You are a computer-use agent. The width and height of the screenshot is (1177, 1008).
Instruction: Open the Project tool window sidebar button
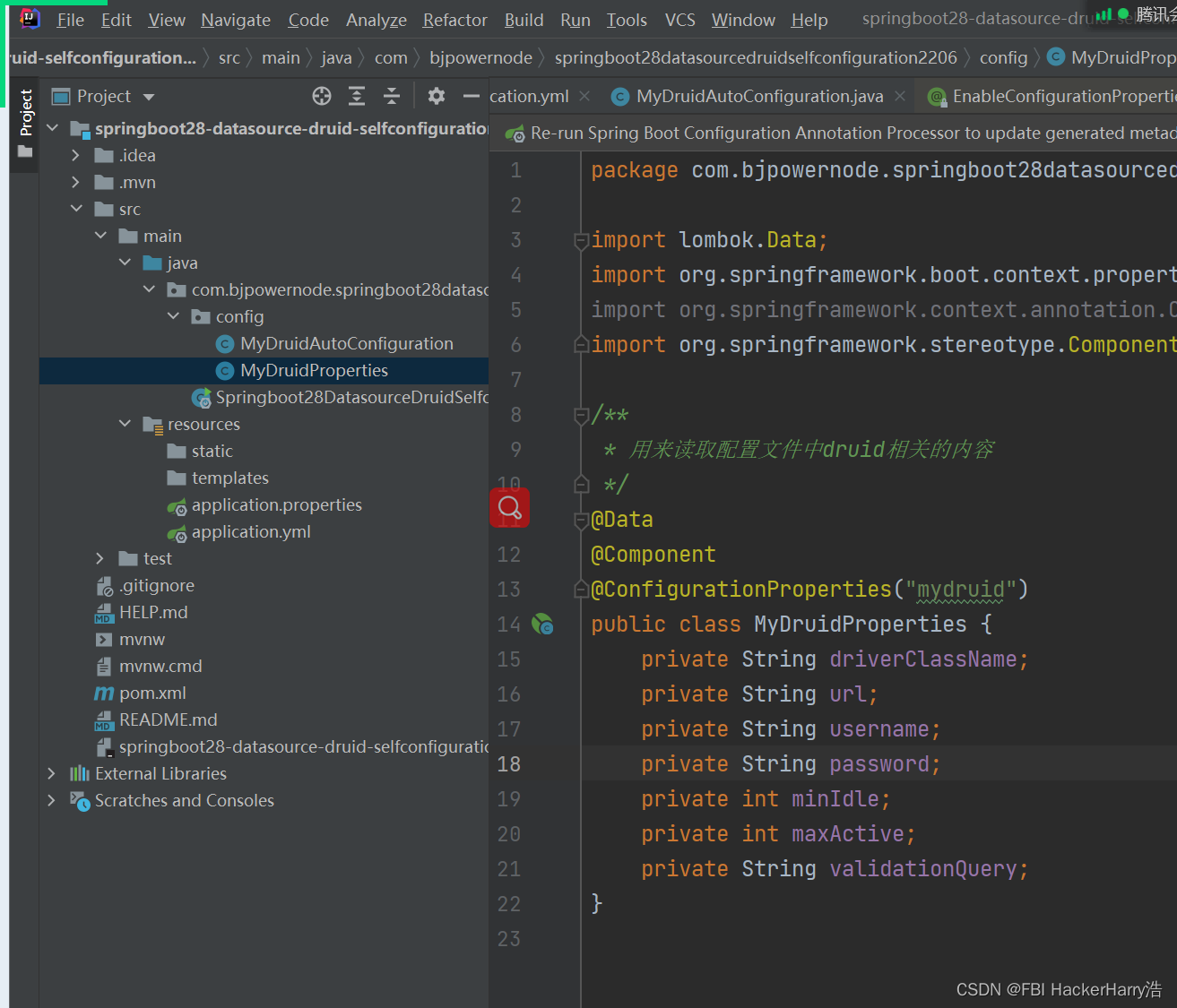tap(25, 124)
